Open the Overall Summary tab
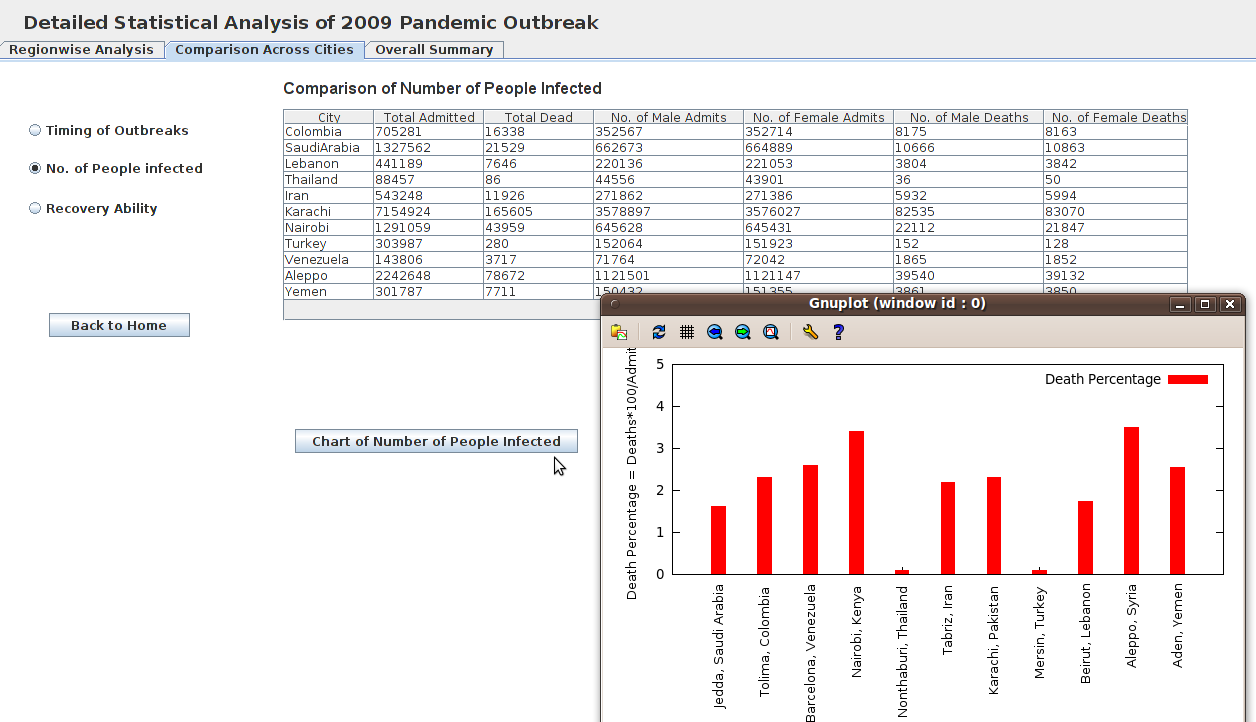1256x722 pixels. pos(434,50)
